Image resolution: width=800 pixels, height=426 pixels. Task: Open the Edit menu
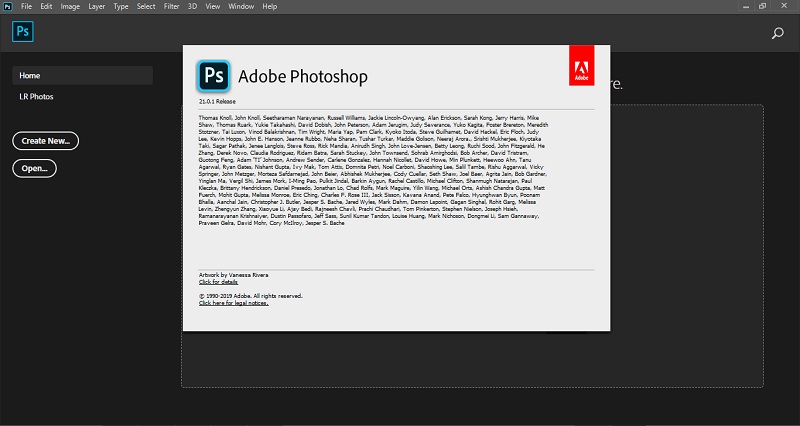(x=46, y=7)
